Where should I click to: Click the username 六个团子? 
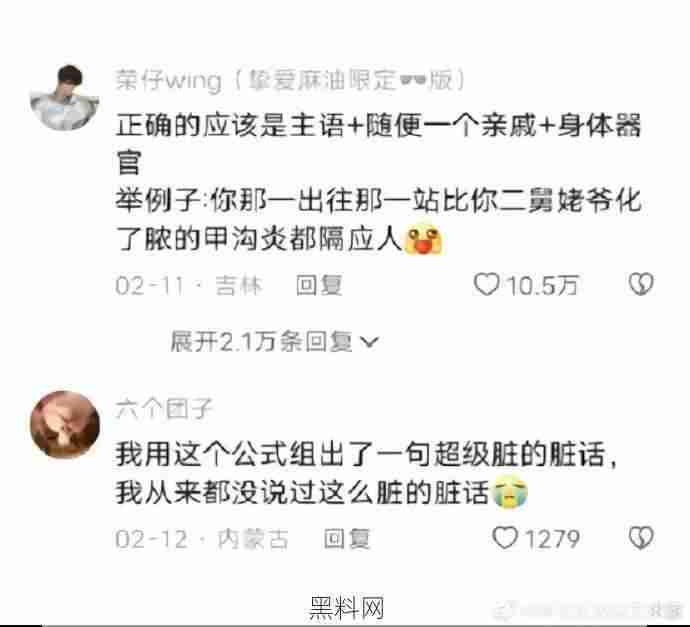[x=164, y=409]
